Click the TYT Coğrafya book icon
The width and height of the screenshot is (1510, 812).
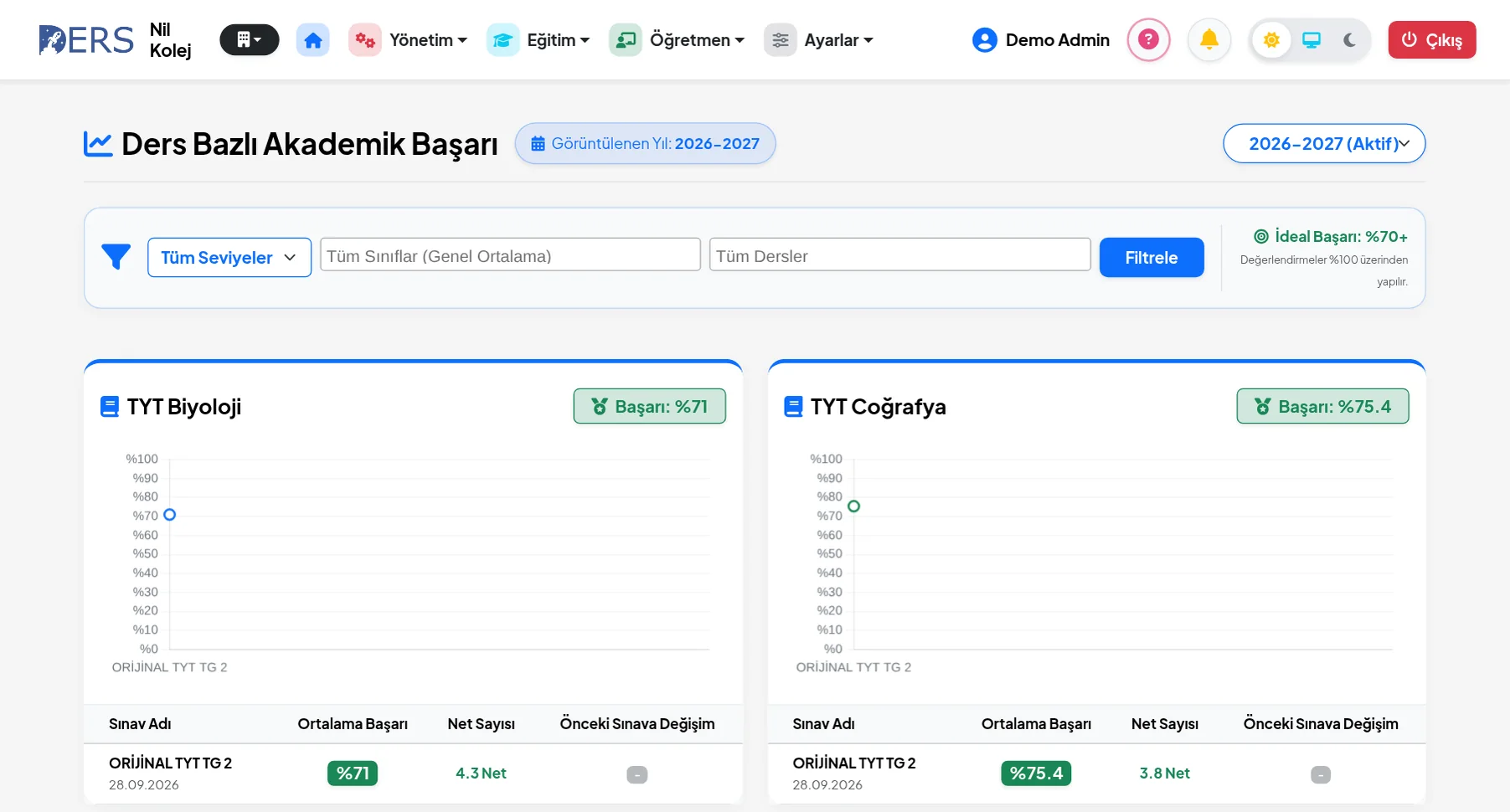point(793,407)
